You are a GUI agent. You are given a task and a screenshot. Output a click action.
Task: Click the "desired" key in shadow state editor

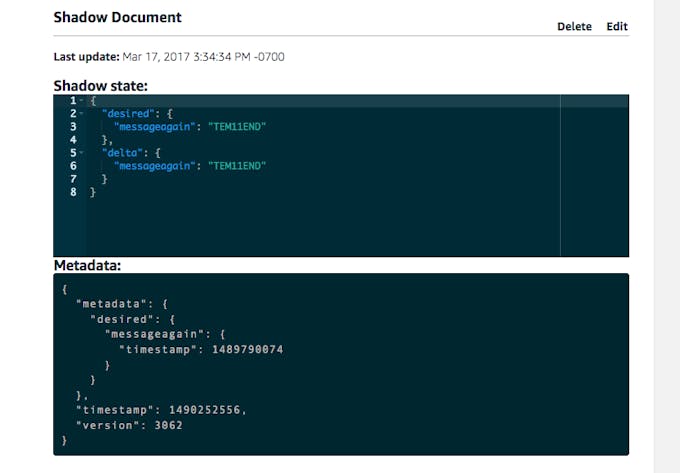(x=128, y=114)
